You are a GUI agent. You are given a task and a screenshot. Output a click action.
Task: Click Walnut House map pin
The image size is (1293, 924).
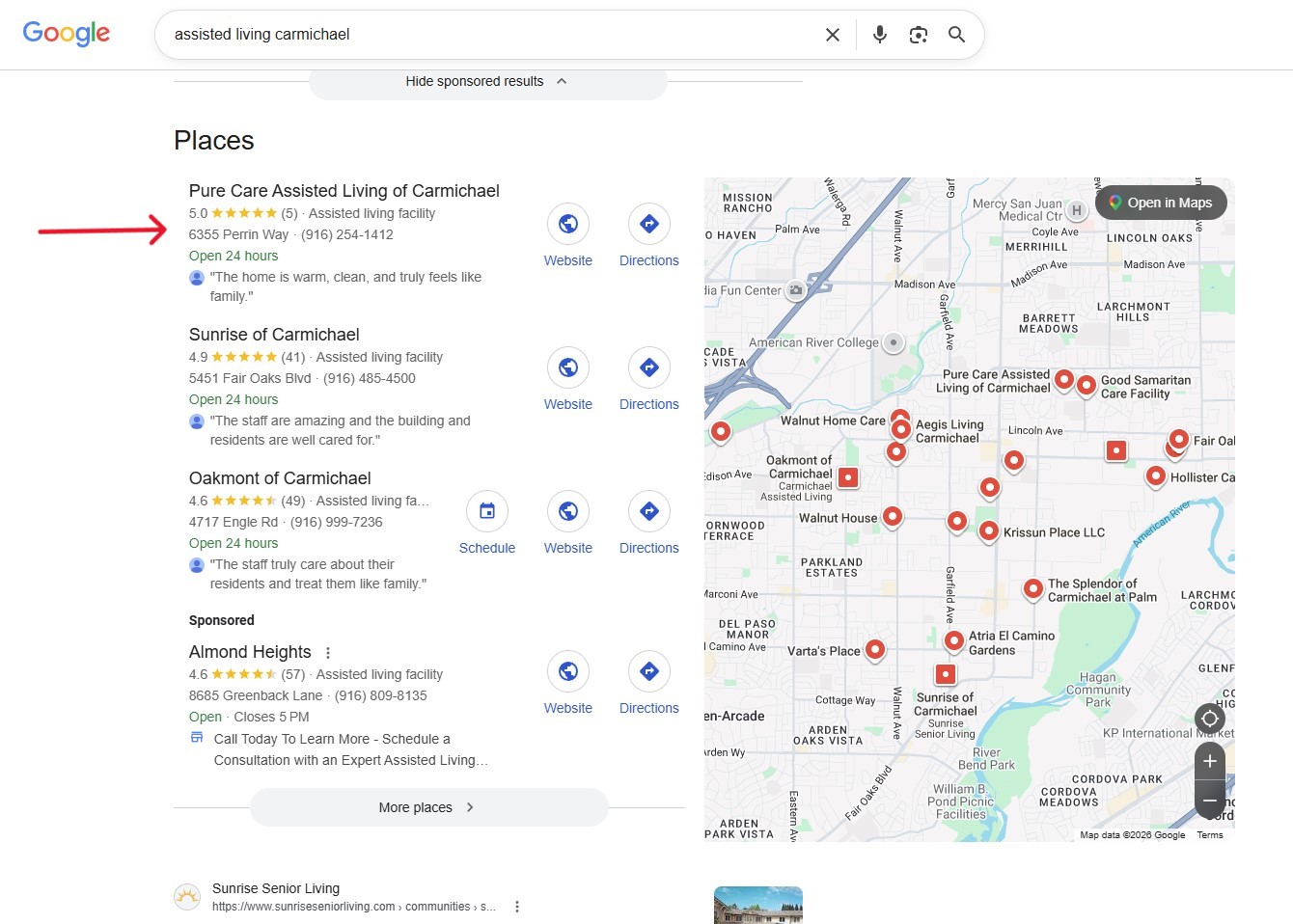(x=894, y=517)
